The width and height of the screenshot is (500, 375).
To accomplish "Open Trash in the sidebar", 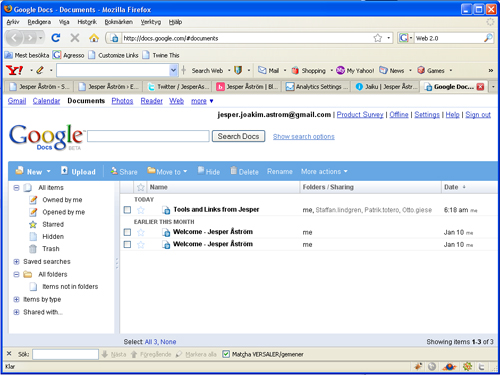I will pos(51,249).
